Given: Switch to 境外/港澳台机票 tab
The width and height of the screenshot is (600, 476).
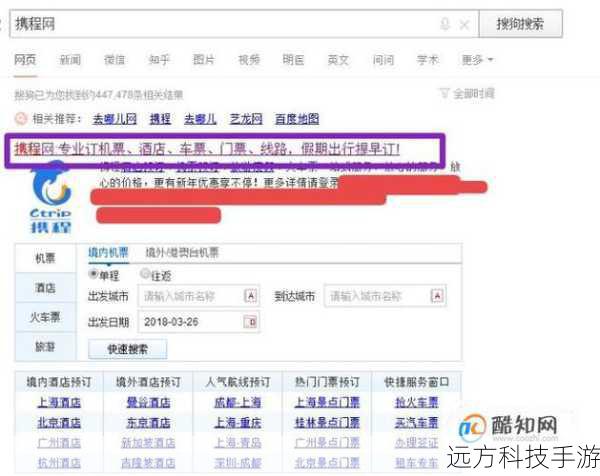Looking at the screenshot, I should click(182, 253).
